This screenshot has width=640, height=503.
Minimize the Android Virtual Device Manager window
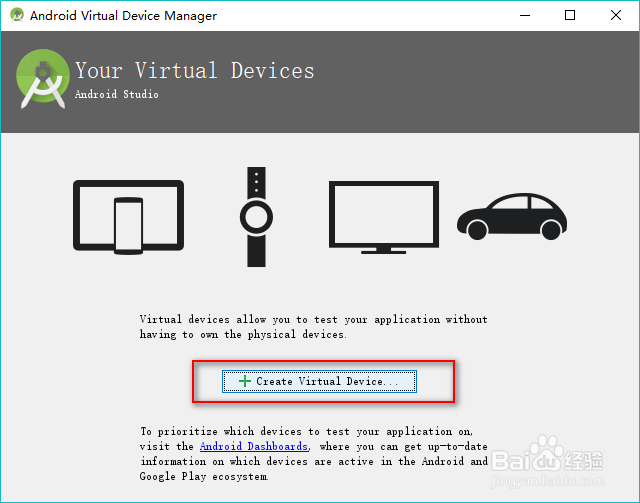click(x=525, y=16)
